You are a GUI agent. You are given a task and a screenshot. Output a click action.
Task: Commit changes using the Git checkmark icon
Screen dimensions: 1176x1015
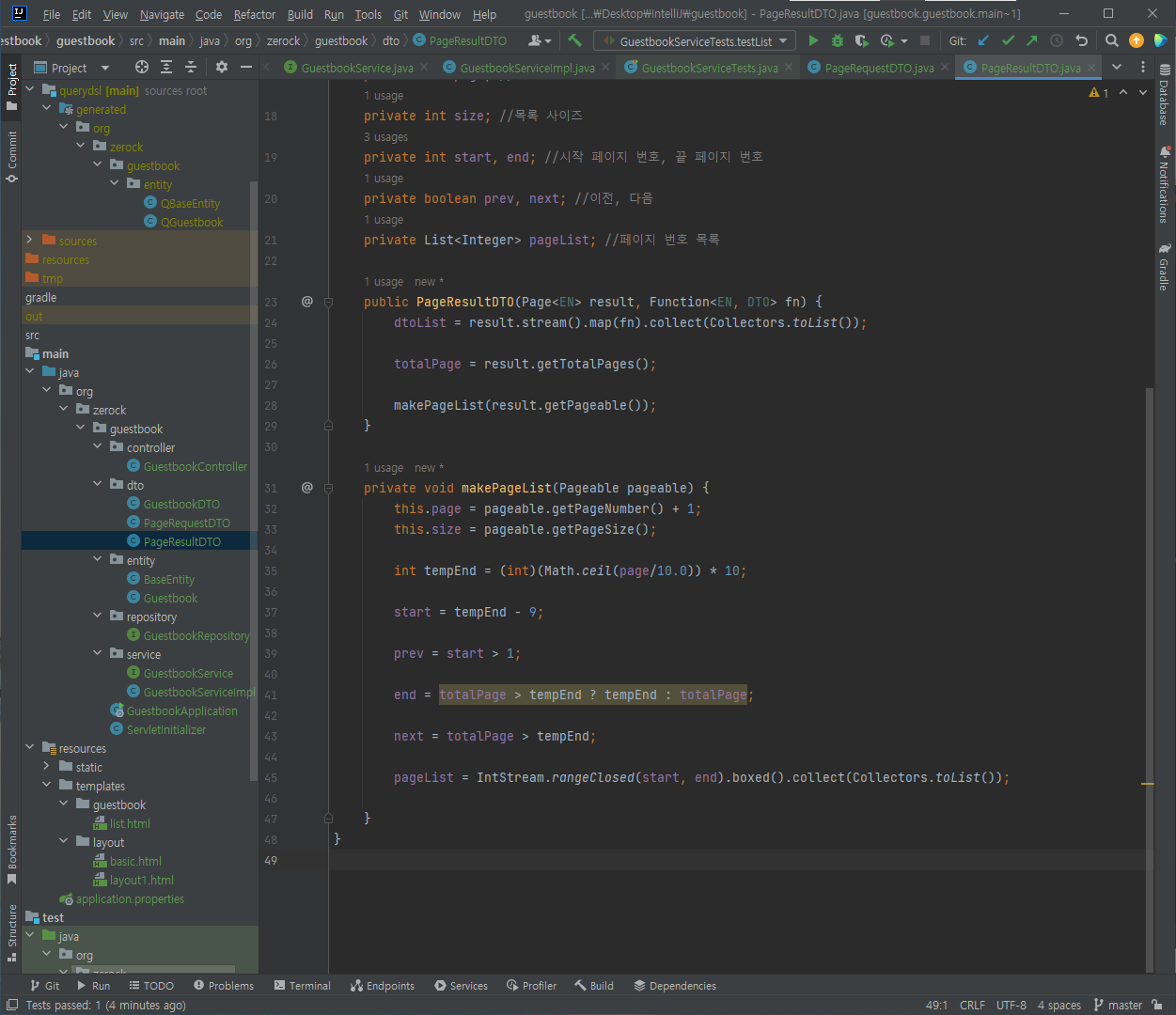[x=1008, y=40]
